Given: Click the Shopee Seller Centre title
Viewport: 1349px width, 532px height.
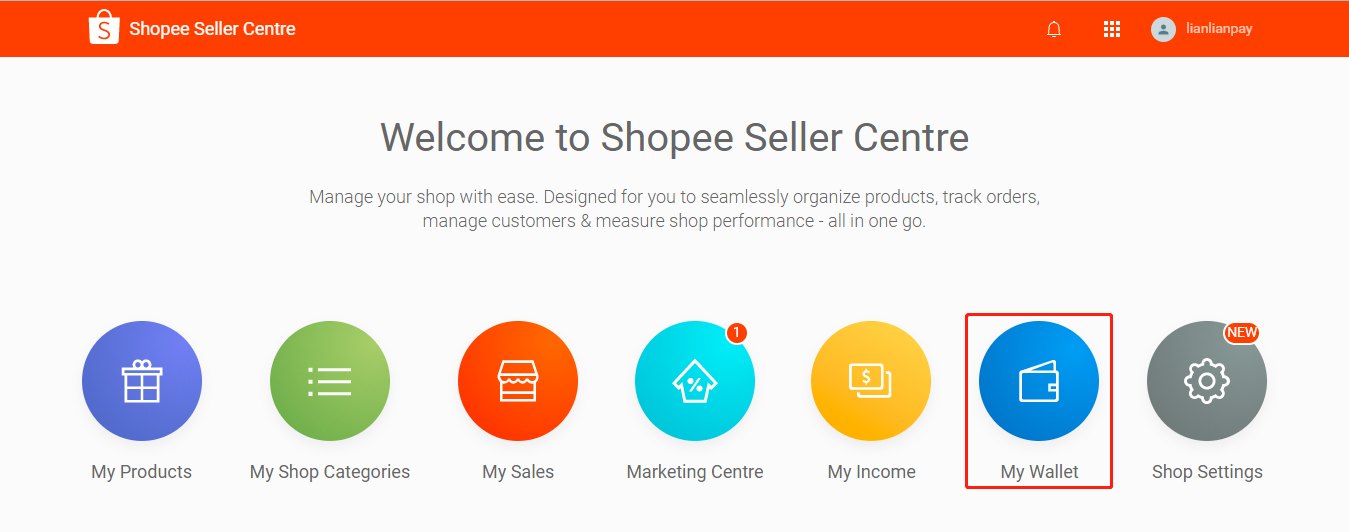Looking at the screenshot, I should tap(212, 29).
